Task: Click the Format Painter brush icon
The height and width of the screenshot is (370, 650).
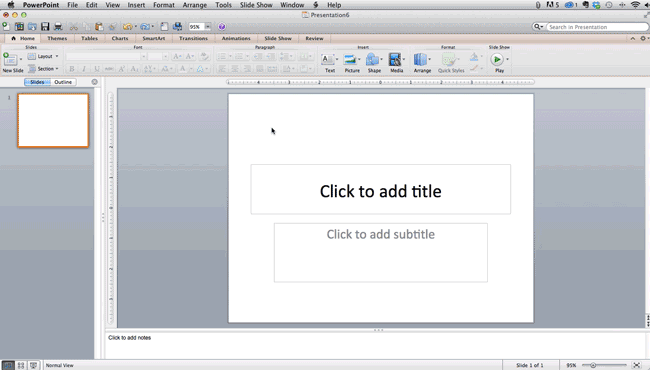Action: click(x=112, y=27)
